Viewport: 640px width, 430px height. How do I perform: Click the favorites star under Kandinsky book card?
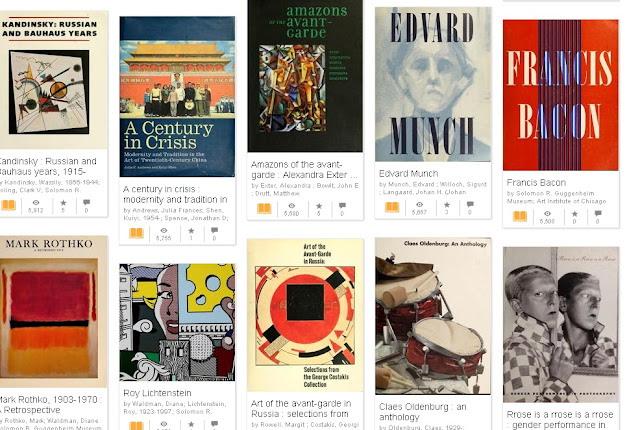(63, 203)
